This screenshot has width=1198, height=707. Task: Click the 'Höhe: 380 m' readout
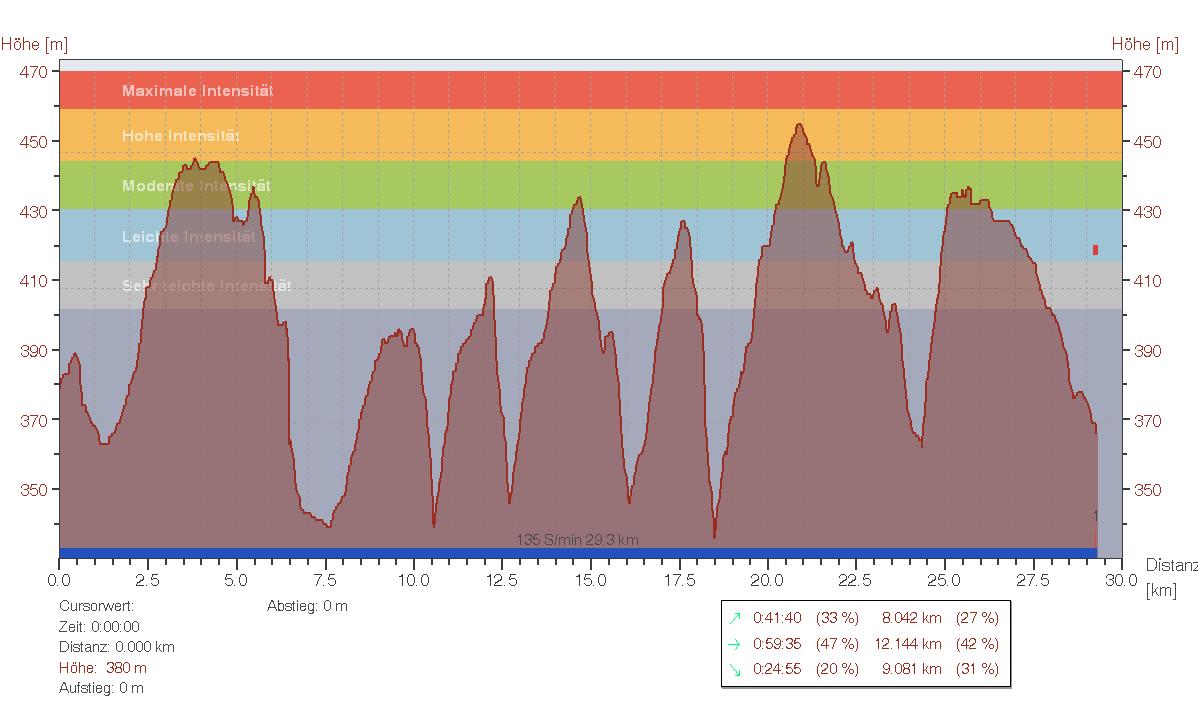pyautogui.click(x=103, y=668)
